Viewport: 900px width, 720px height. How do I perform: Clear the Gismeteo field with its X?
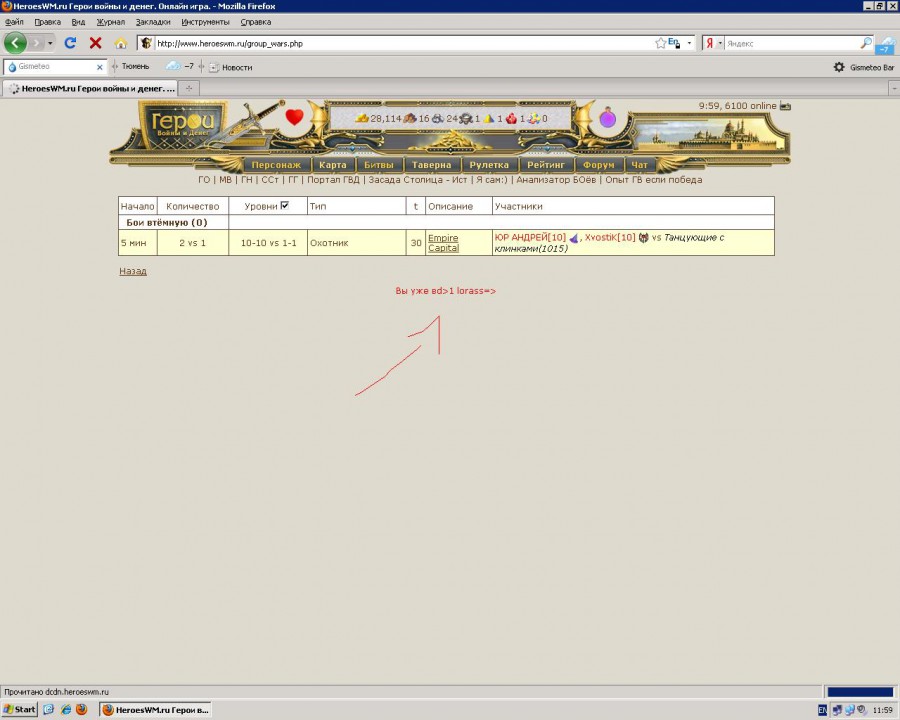[x=100, y=67]
